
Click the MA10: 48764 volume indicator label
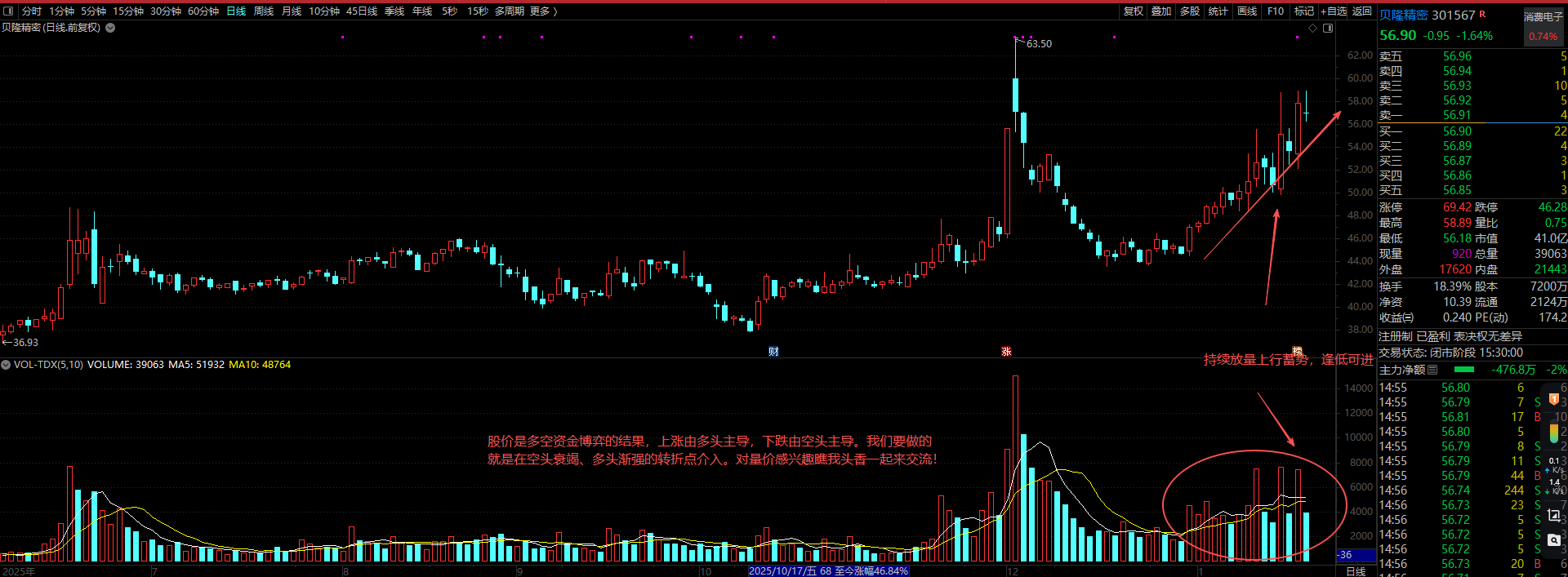click(260, 365)
